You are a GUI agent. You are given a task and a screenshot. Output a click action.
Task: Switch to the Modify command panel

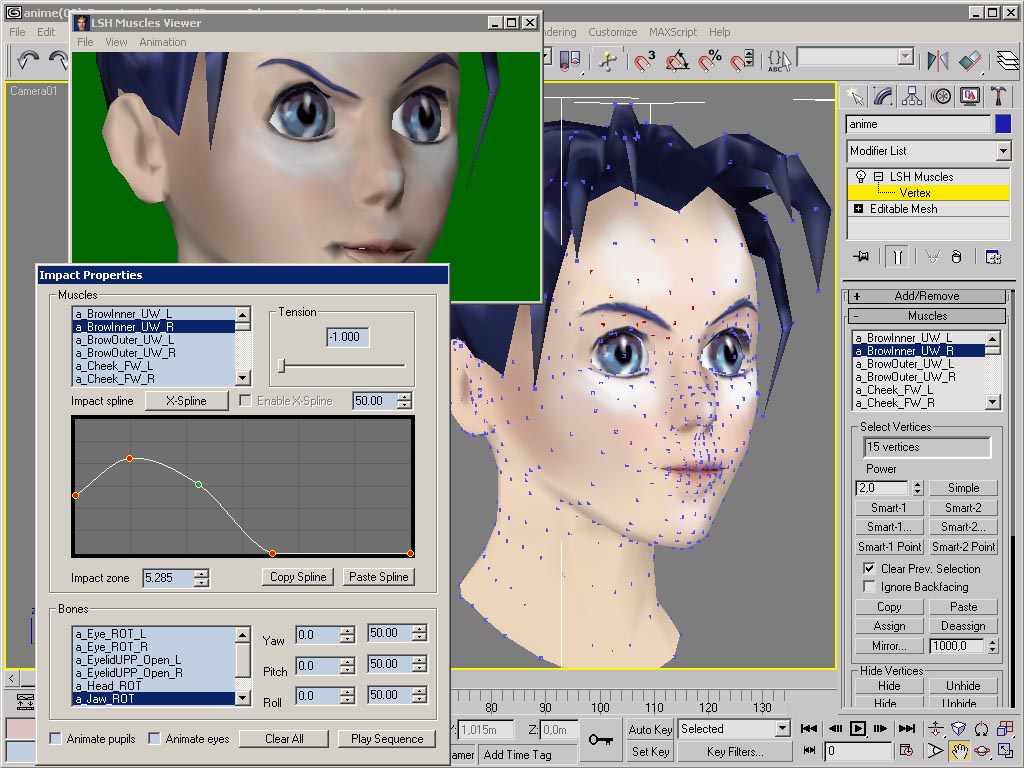pyautogui.click(x=883, y=97)
